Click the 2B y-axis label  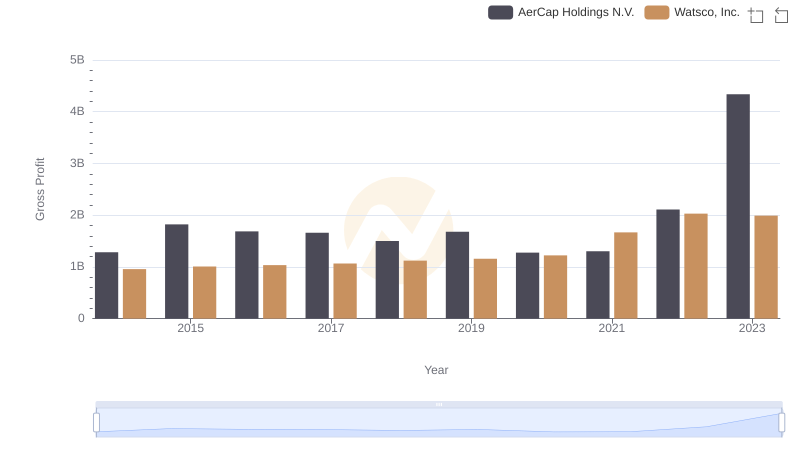77,215
